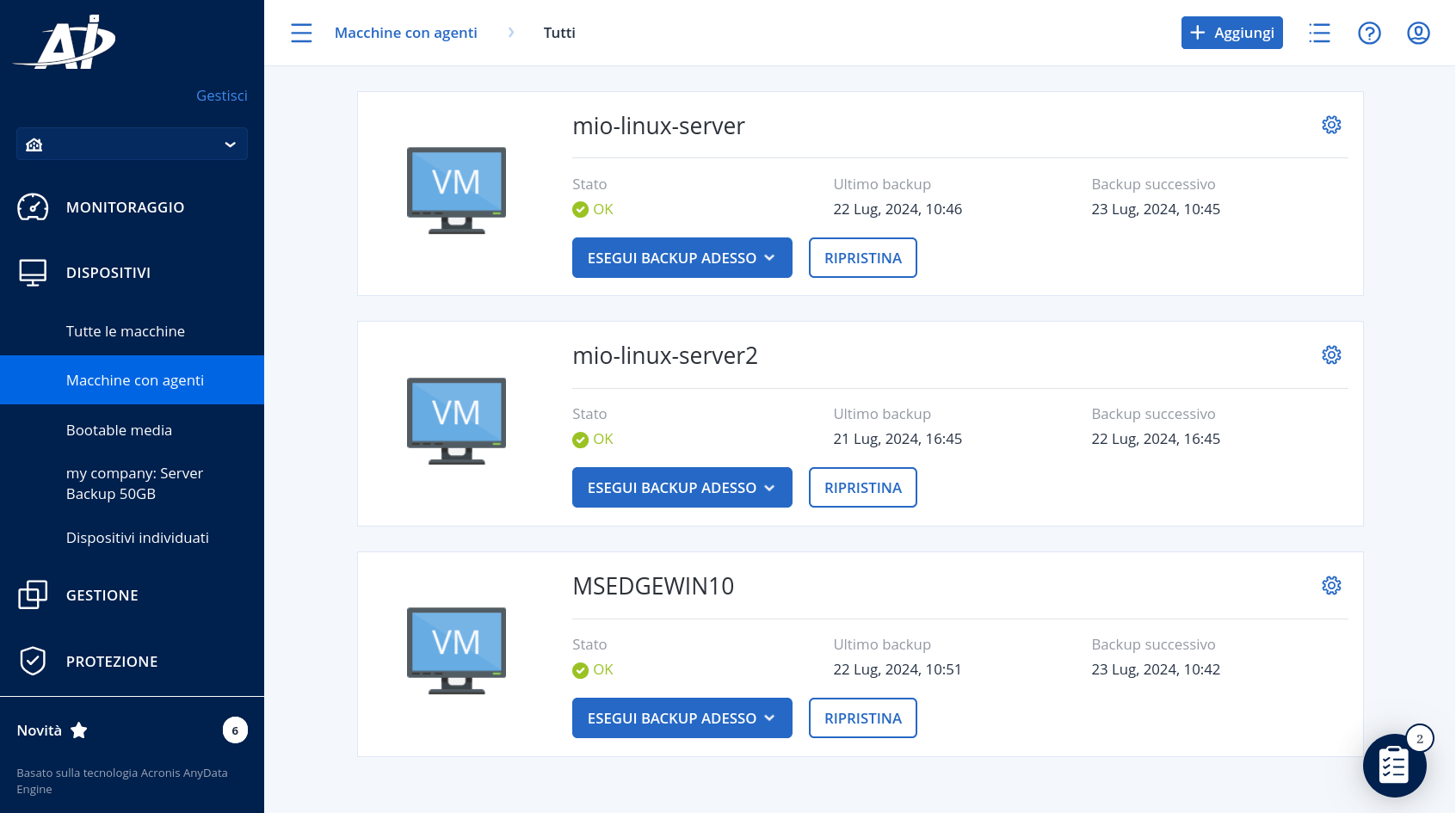Click the Acronis logo in sidebar
1456x813 pixels.
(x=65, y=41)
